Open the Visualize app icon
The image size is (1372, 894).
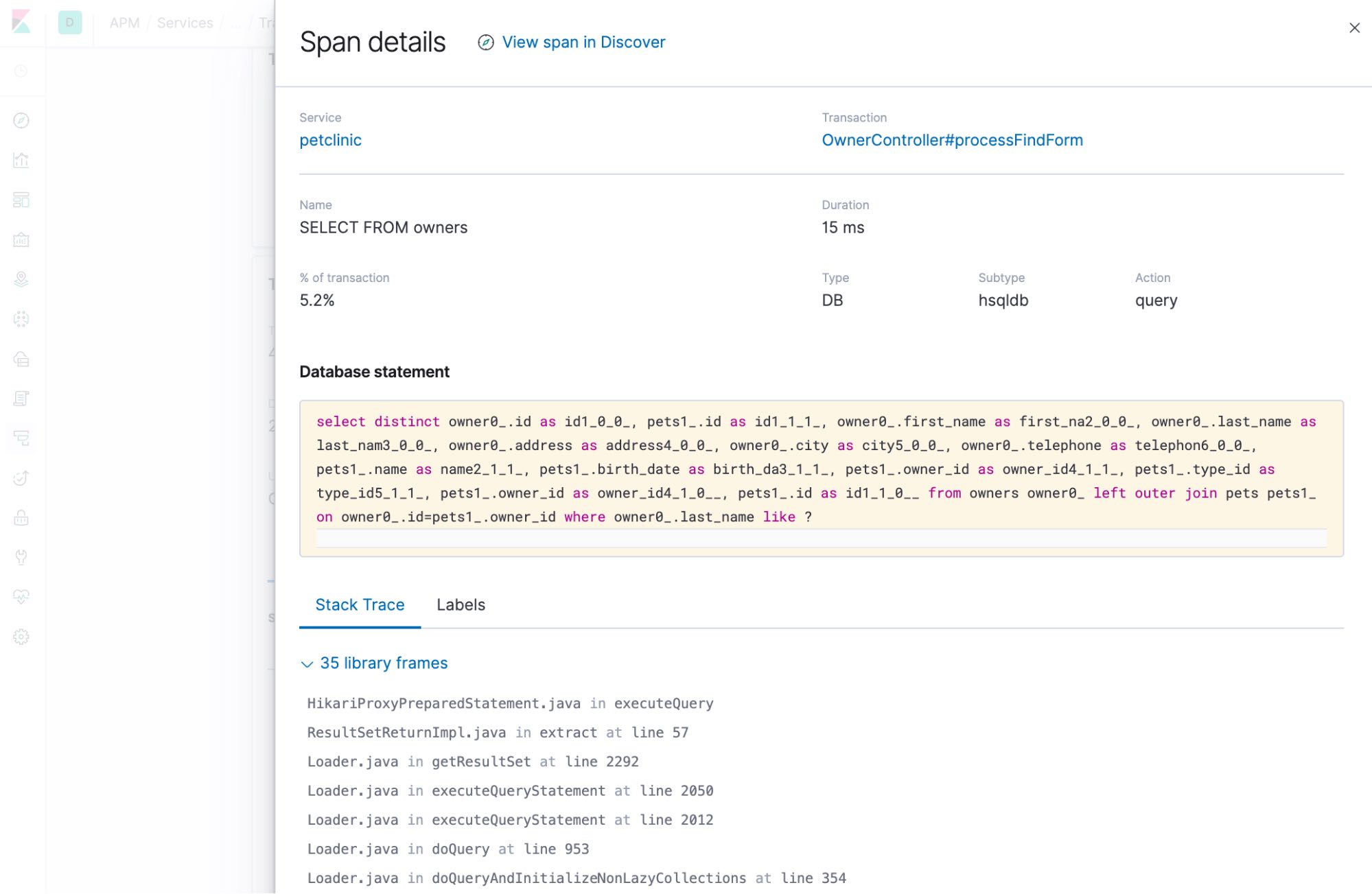pos(21,161)
